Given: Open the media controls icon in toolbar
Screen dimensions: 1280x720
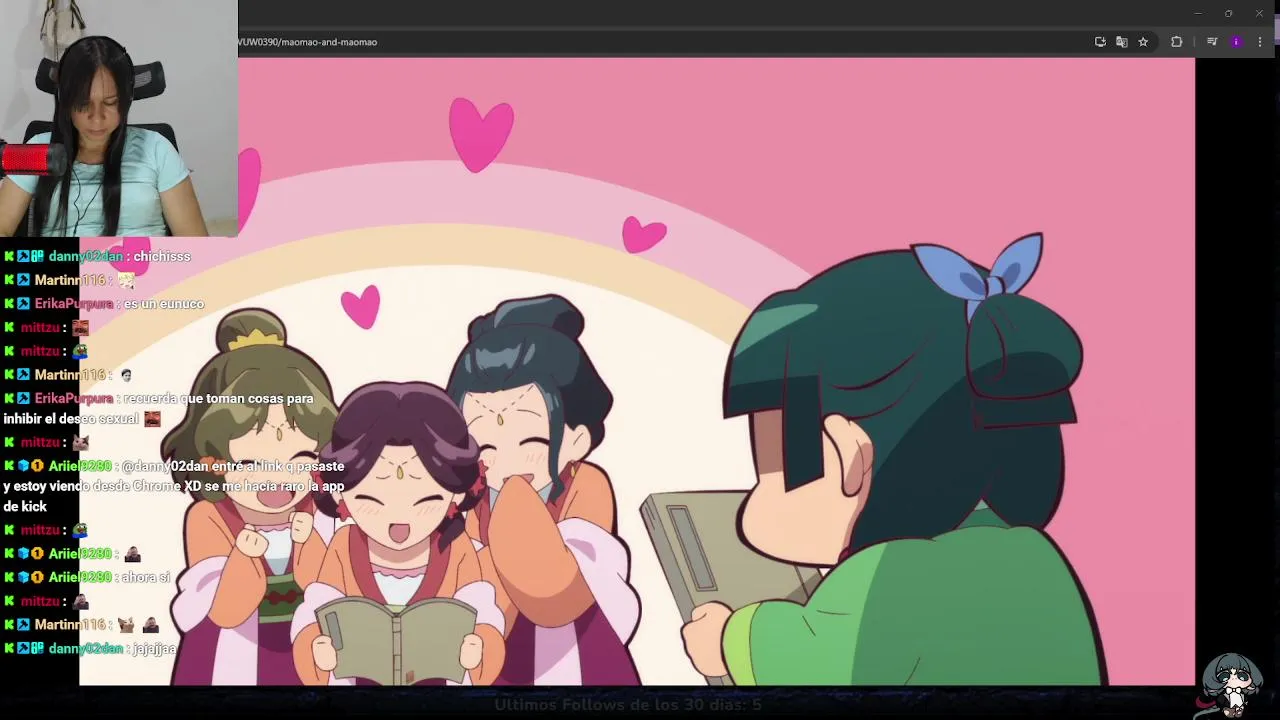Looking at the screenshot, I should tap(1212, 42).
